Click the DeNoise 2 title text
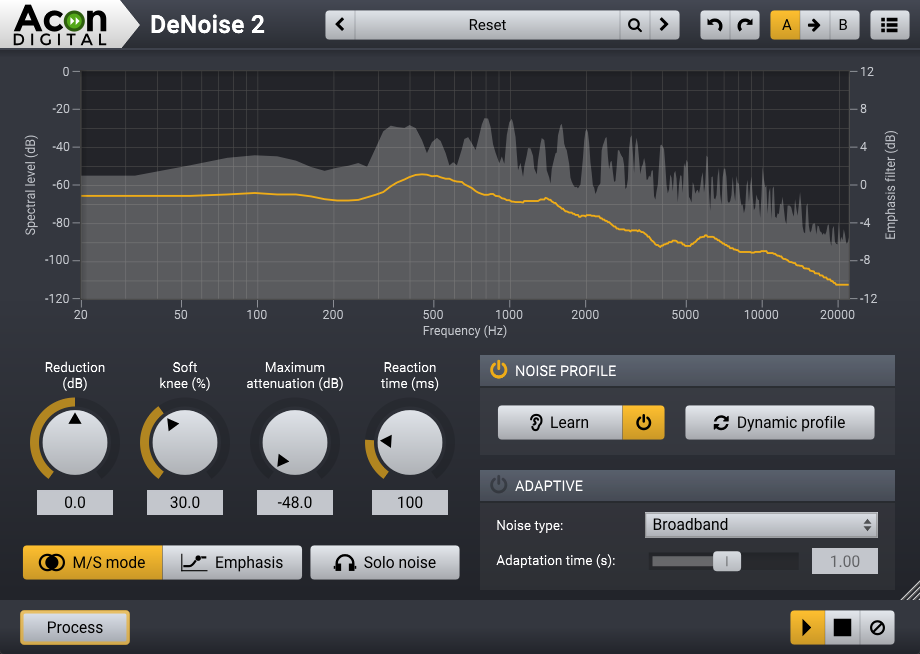Screen dimensions: 920x654 pyautogui.click(x=207, y=25)
